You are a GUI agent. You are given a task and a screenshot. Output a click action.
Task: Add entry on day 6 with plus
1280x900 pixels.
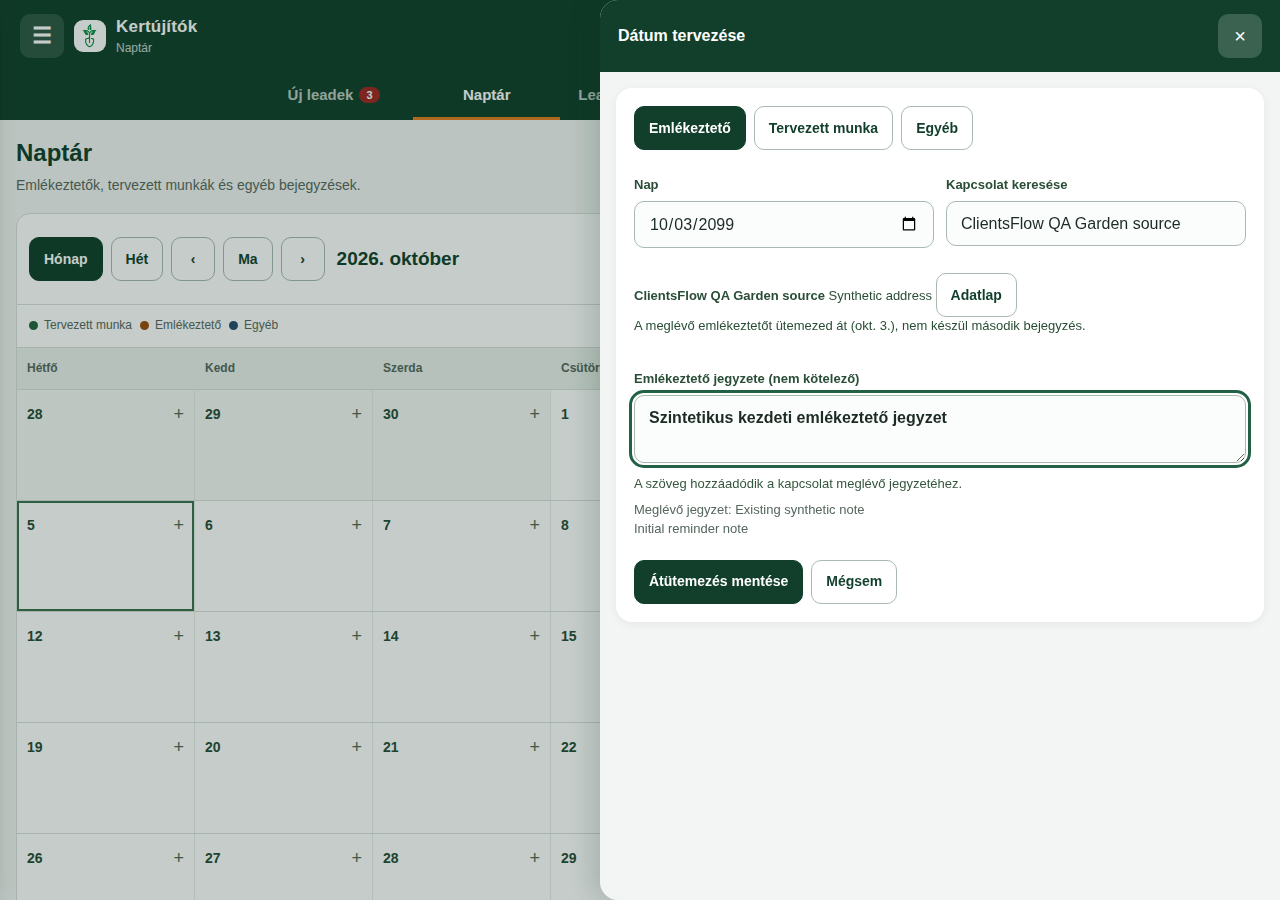click(x=357, y=524)
